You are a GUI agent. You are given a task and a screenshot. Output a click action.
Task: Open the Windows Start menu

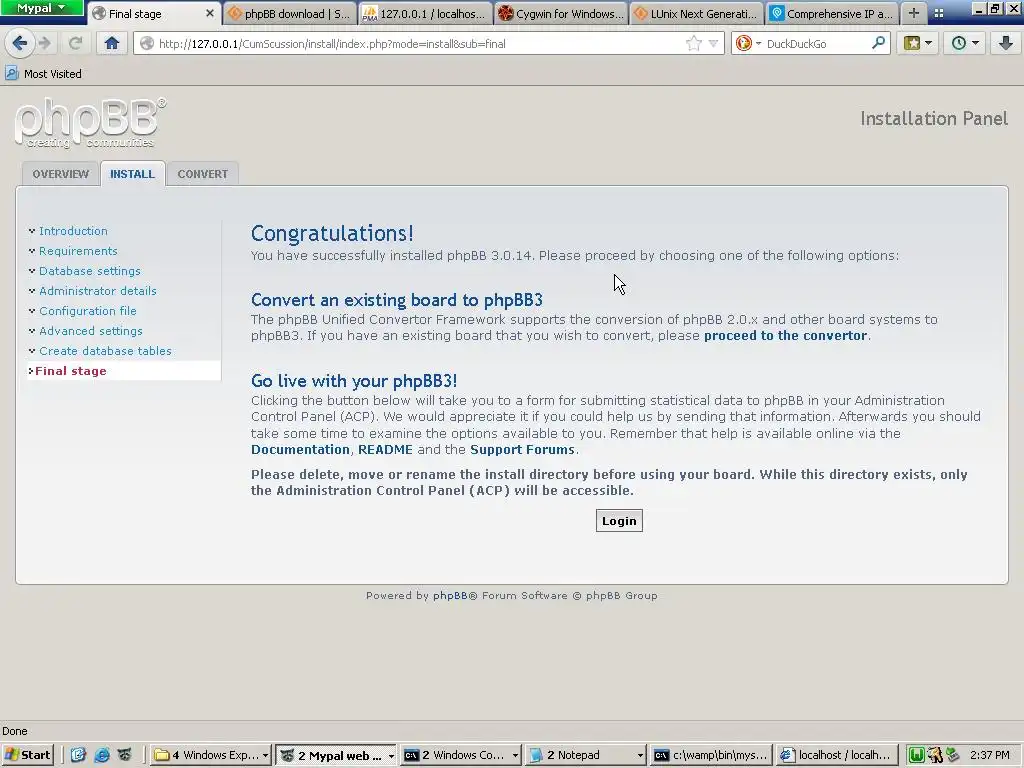tap(27, 755)
